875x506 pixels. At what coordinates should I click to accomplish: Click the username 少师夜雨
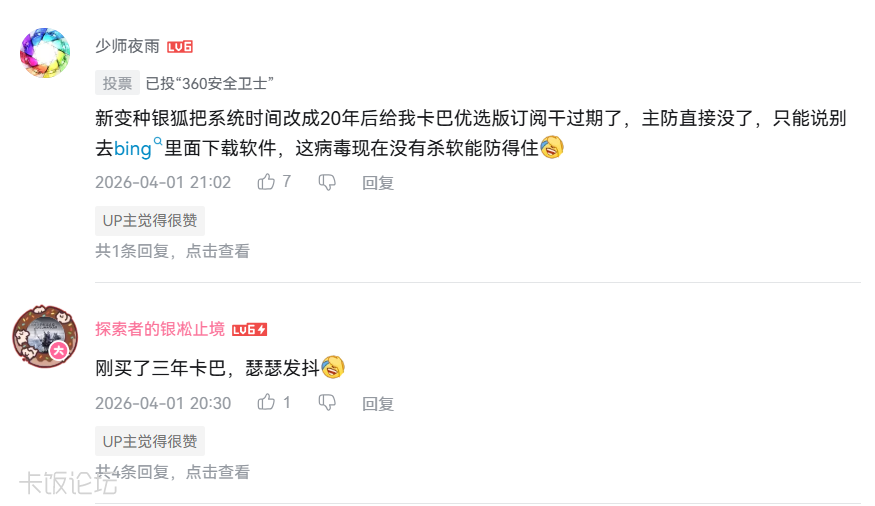point(127,46)
